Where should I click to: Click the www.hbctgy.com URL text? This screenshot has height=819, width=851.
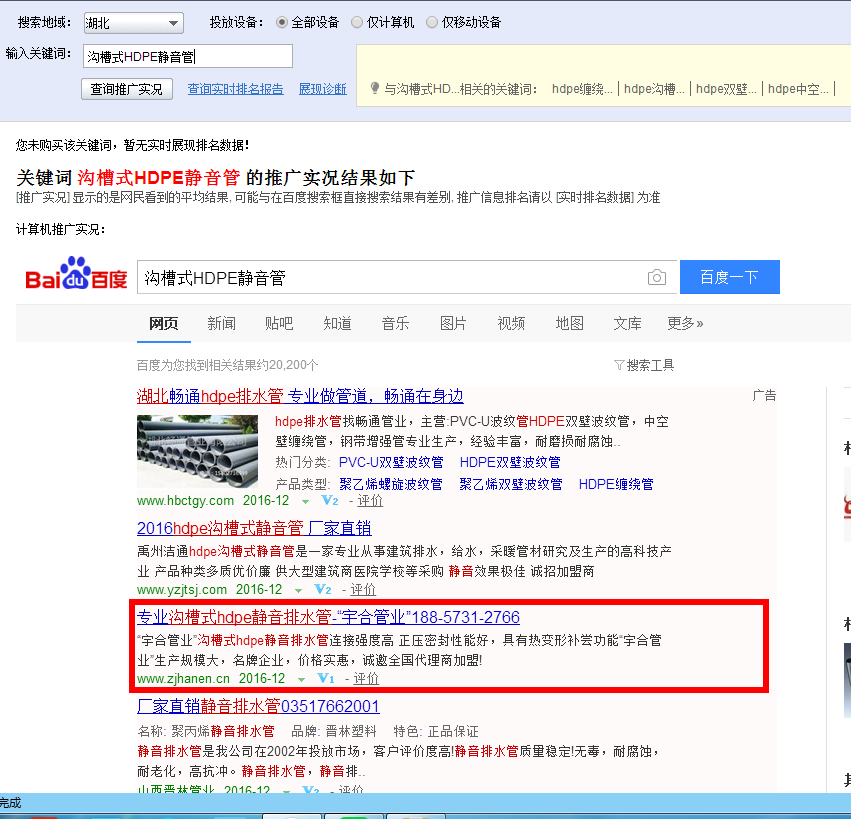186,500
